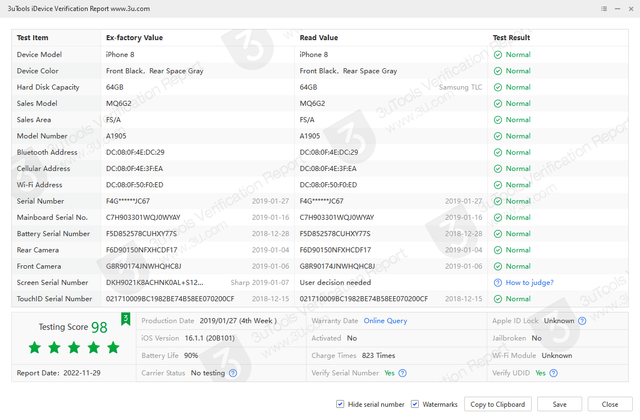
Task: Open the title bar menu list icon
Action: [x=604, y=9]
